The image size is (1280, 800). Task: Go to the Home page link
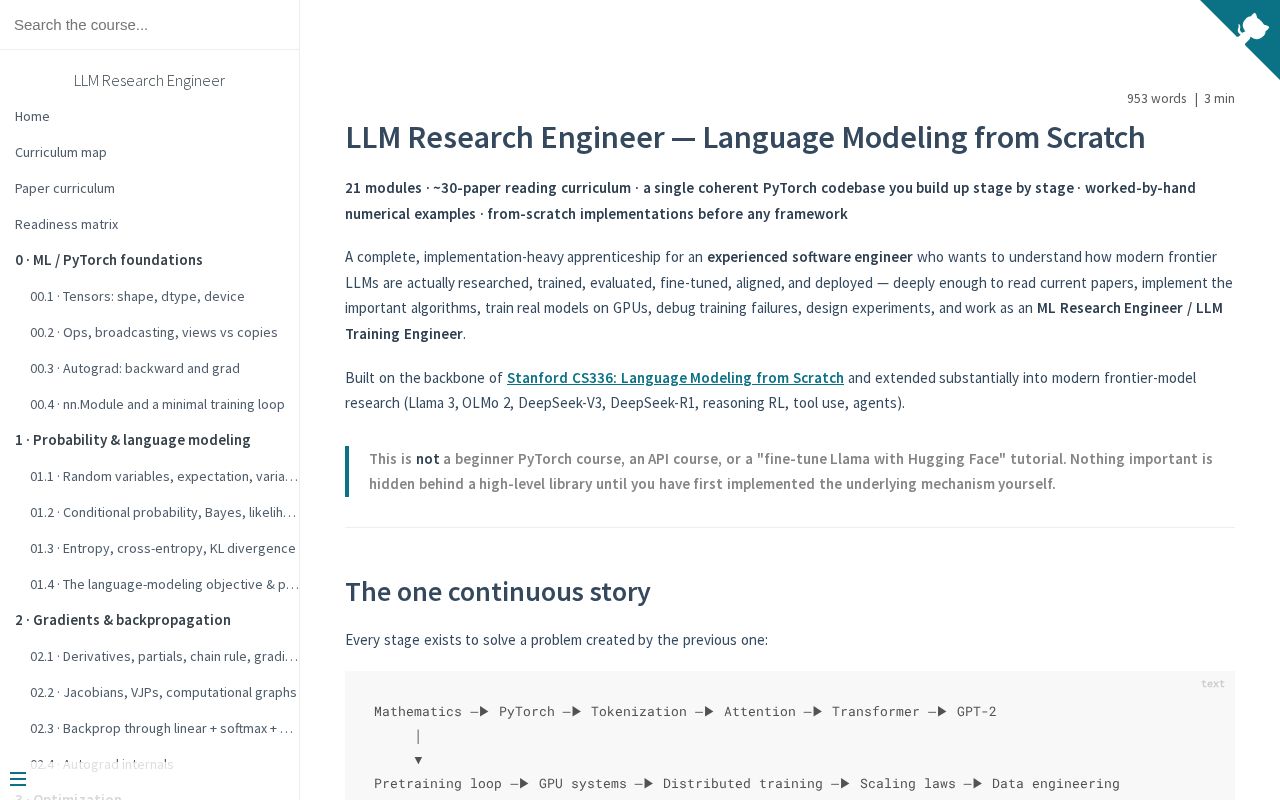pyautogui.click(x=32, y=116)
